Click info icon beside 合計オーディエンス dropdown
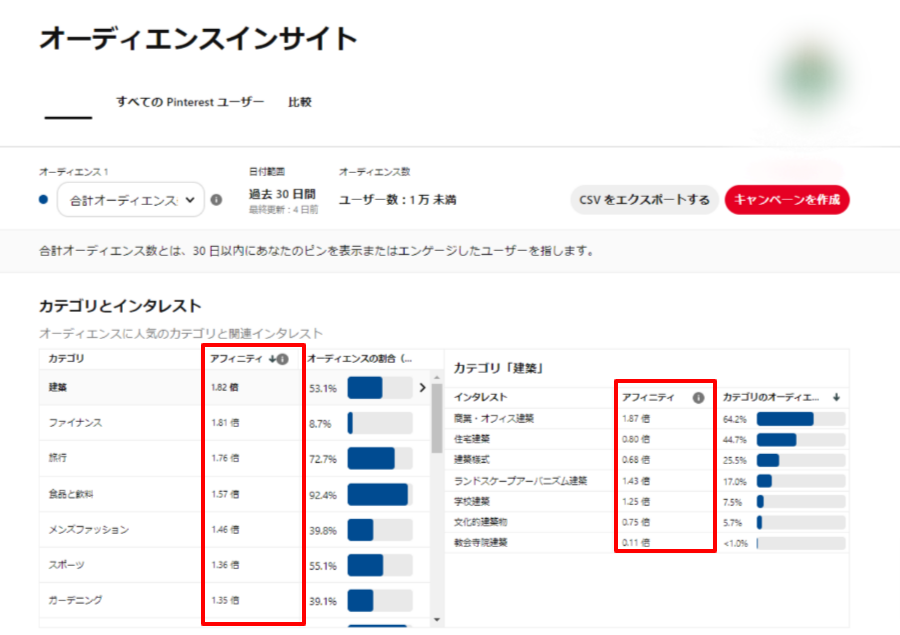The height and width of the screenshot is (635, 900). 216,200
